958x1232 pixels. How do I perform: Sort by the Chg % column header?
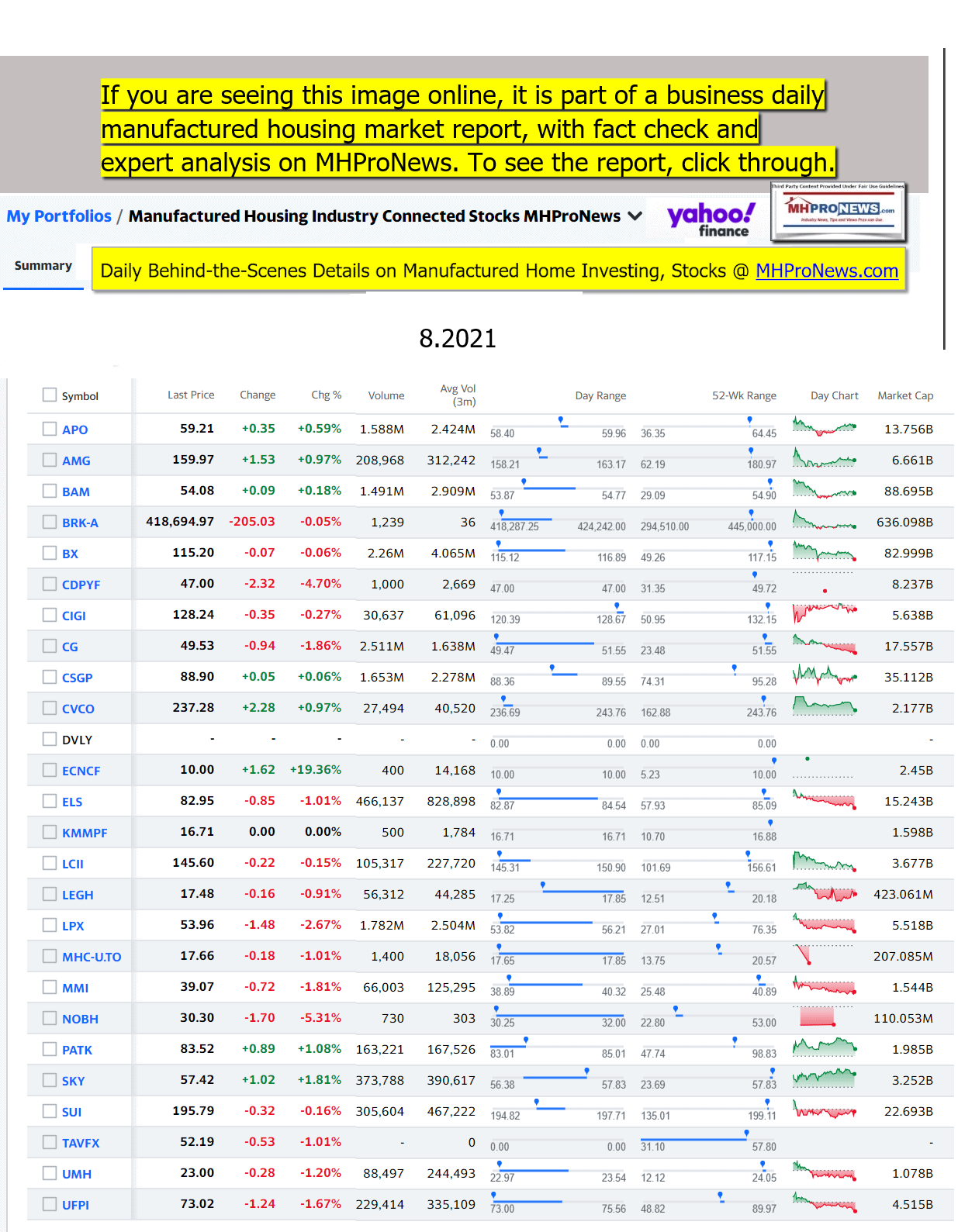click(x=326, y=395)
